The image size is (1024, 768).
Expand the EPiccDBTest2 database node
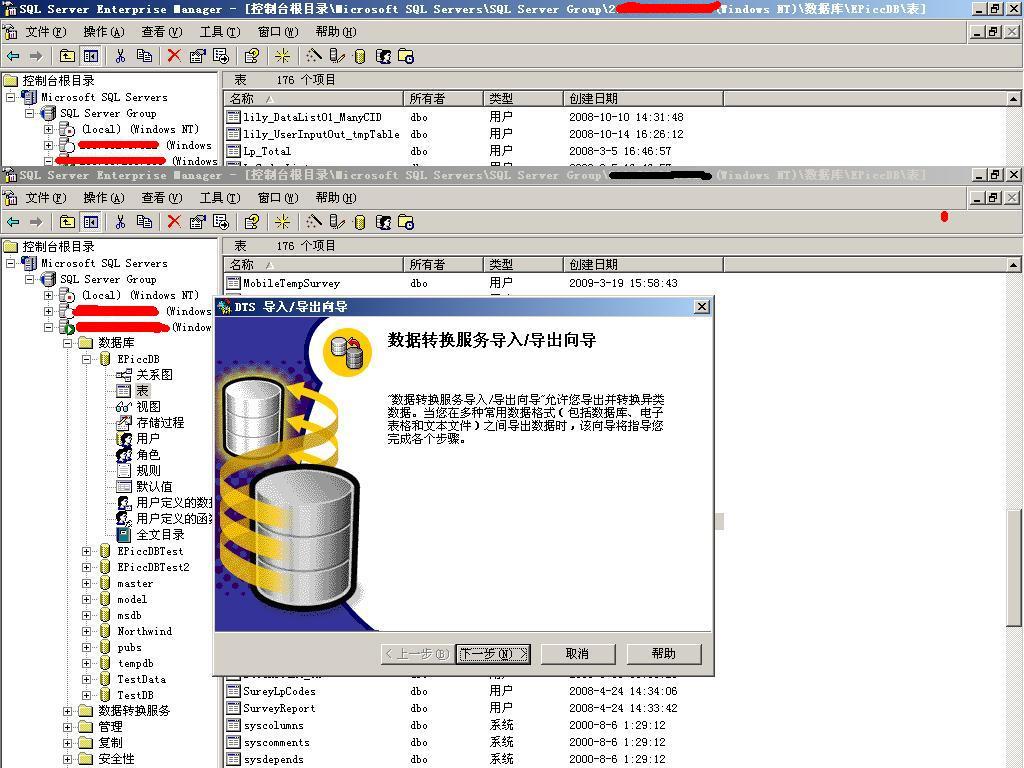tap(86, 568)
